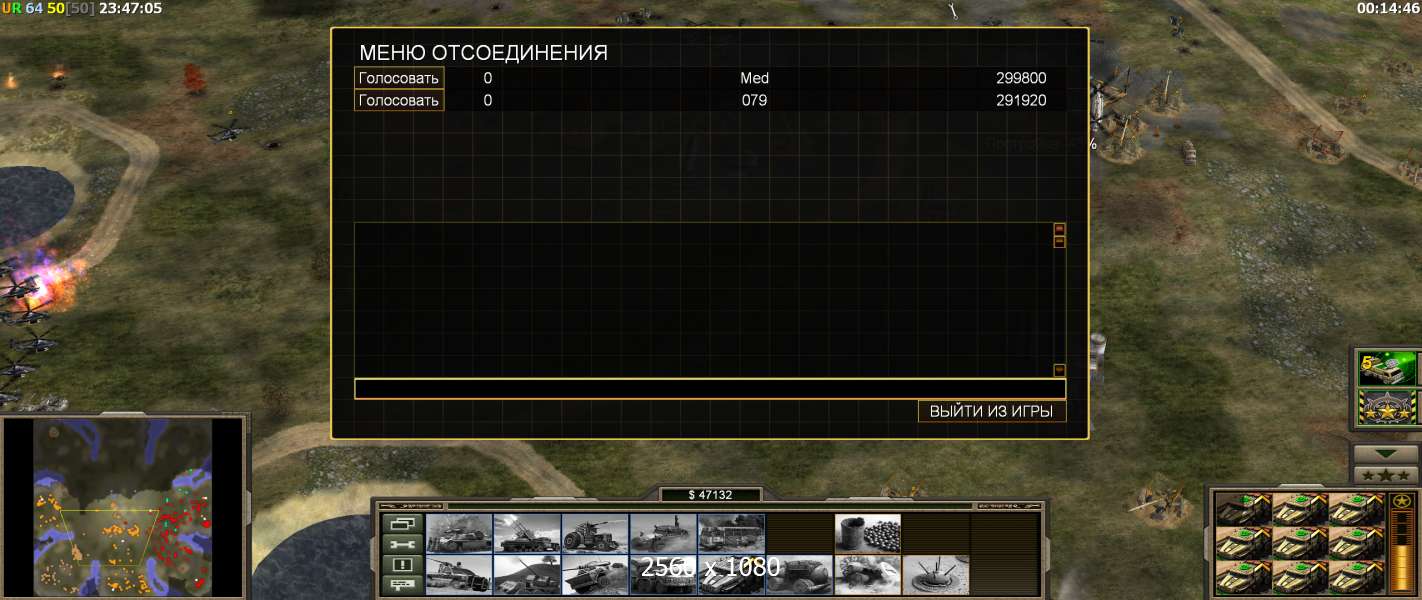
Task: Vote to disconnect player 079
Action: point(399,100)
